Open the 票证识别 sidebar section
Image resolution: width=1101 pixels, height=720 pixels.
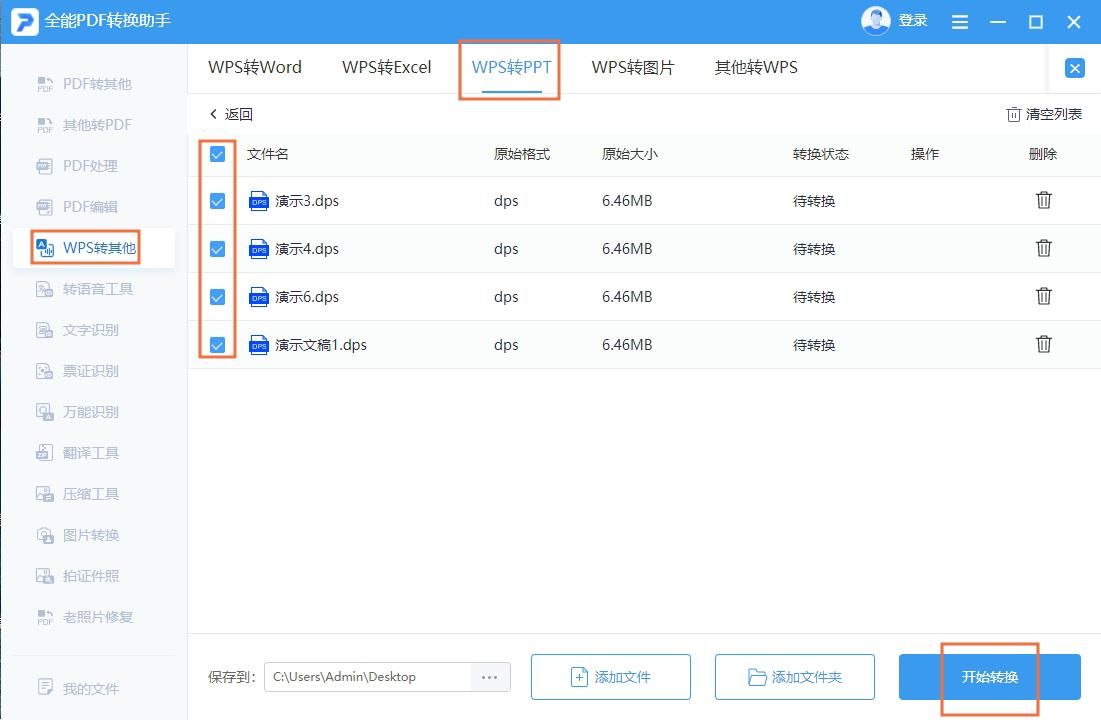coord(77,371)
